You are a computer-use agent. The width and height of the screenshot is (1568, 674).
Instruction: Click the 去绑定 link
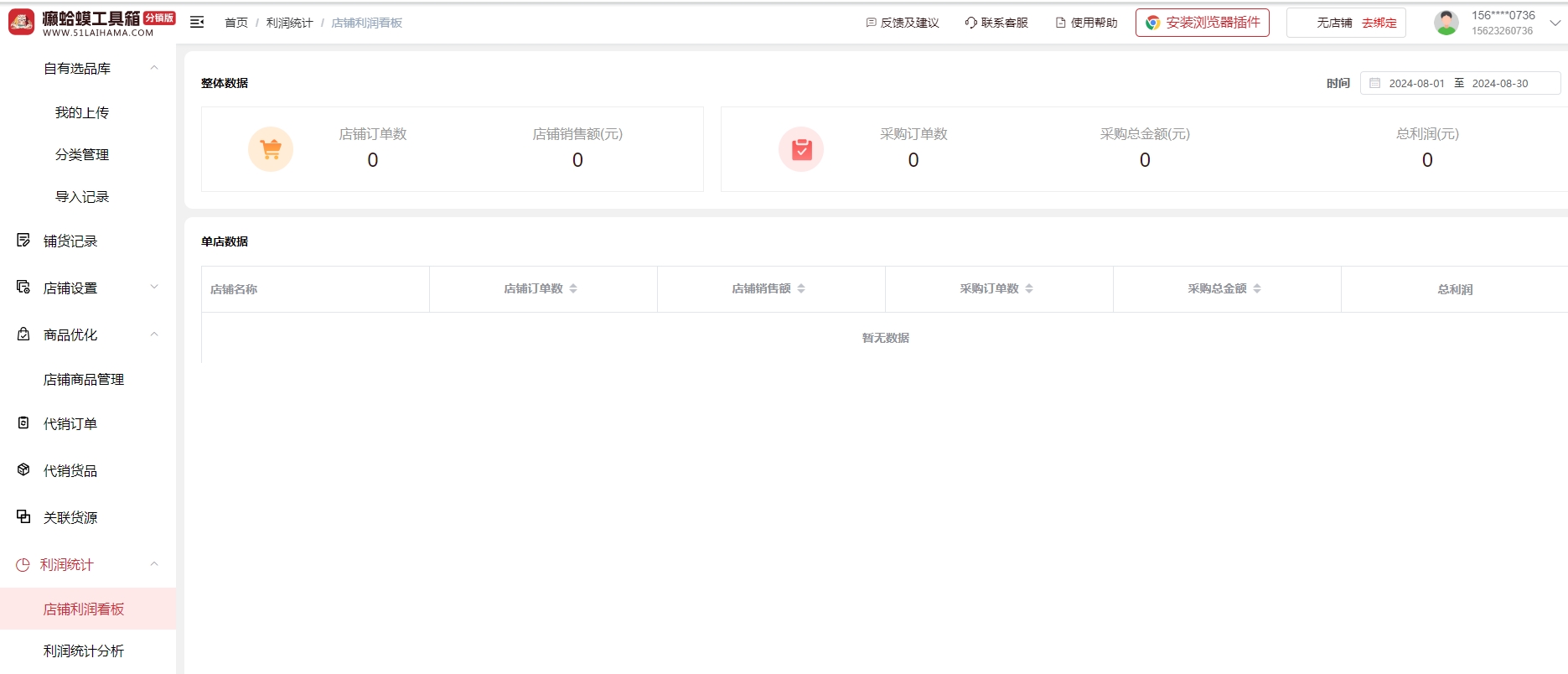click(x=1379, y=23)
